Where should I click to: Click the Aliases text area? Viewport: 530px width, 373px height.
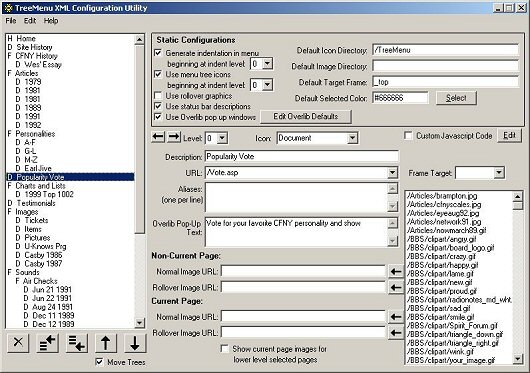[x=296, y=198]
